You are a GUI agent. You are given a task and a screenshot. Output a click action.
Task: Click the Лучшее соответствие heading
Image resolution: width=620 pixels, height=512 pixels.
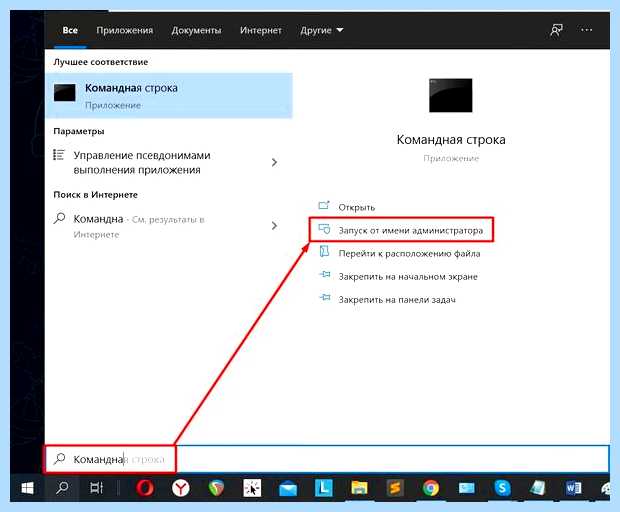click(101, 62)
